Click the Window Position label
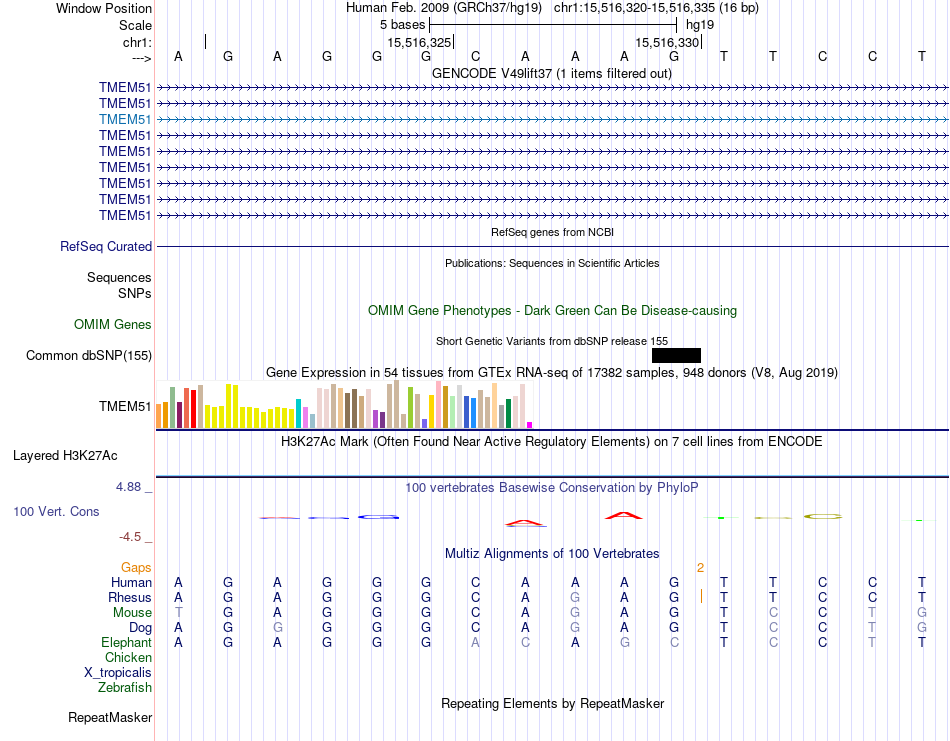The image size is (950, 741). (x=104, y=8)
